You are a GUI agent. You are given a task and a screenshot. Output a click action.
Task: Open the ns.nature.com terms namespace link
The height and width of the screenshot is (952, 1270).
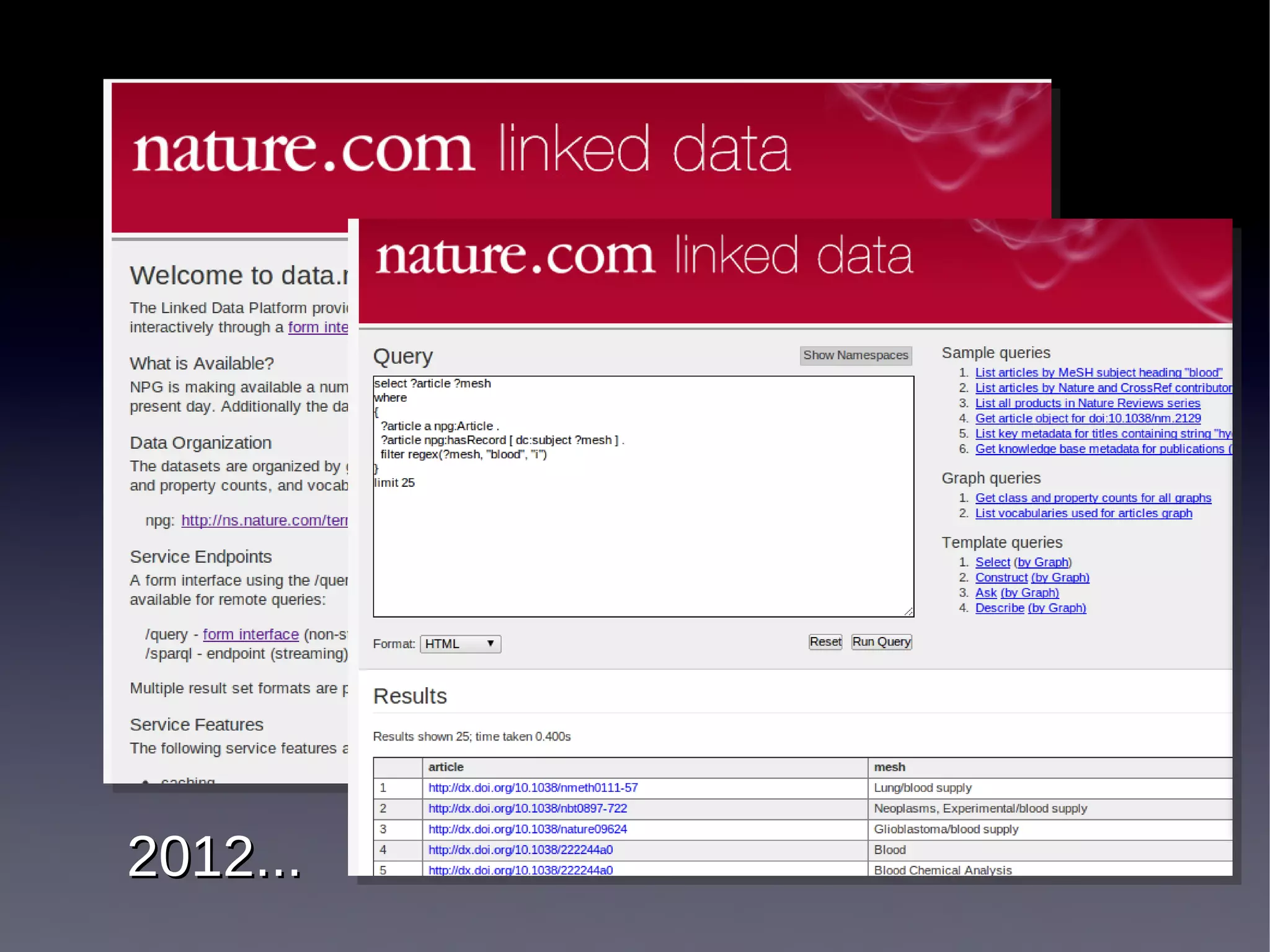click(x=264, y=520)
